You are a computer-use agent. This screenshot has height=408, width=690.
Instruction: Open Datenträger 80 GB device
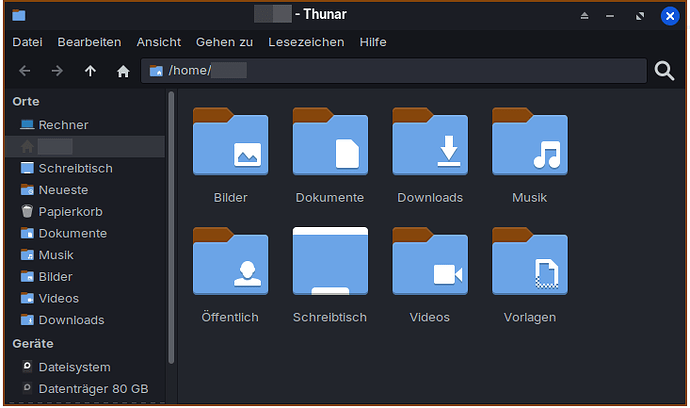tap(86, 389)
